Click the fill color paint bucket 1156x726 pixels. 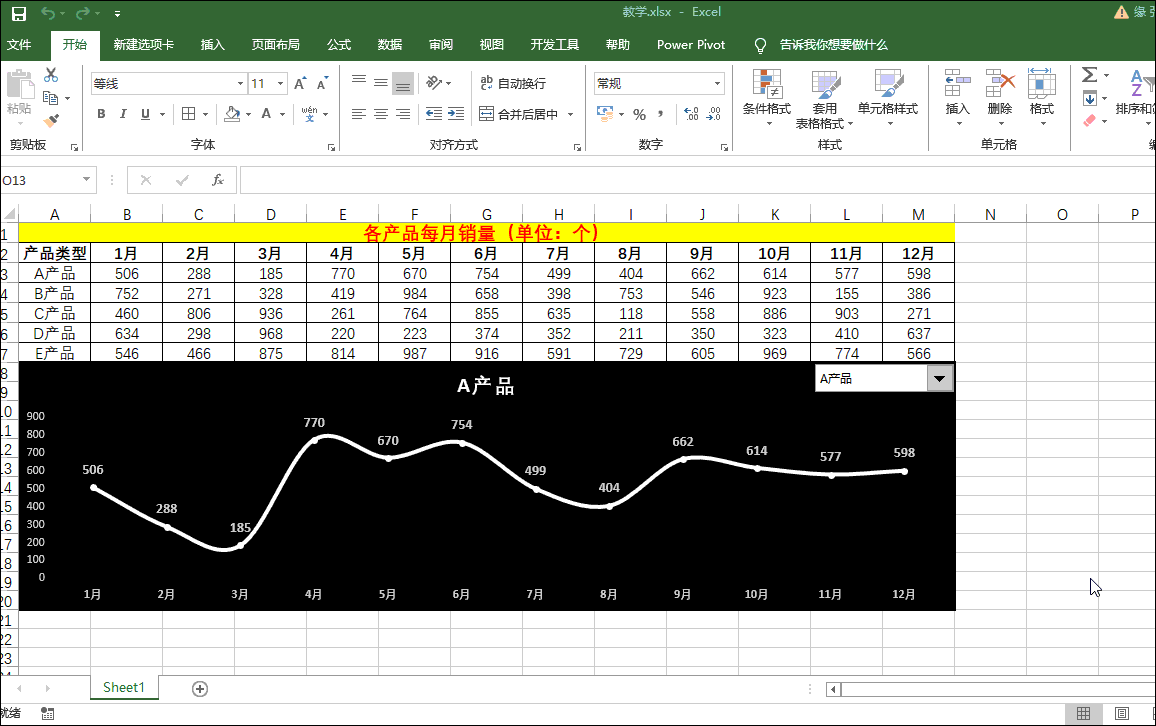pos(232,114)
